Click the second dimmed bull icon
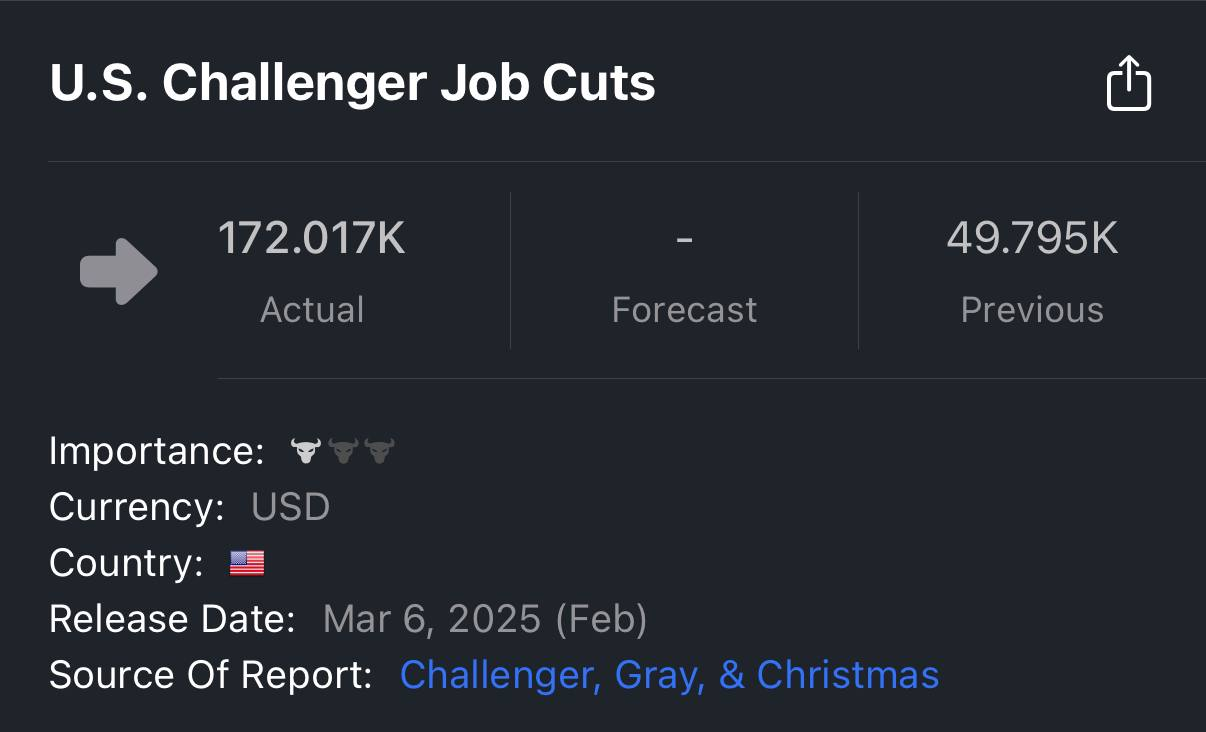The image size is (1206, 732). pos(343,451)
